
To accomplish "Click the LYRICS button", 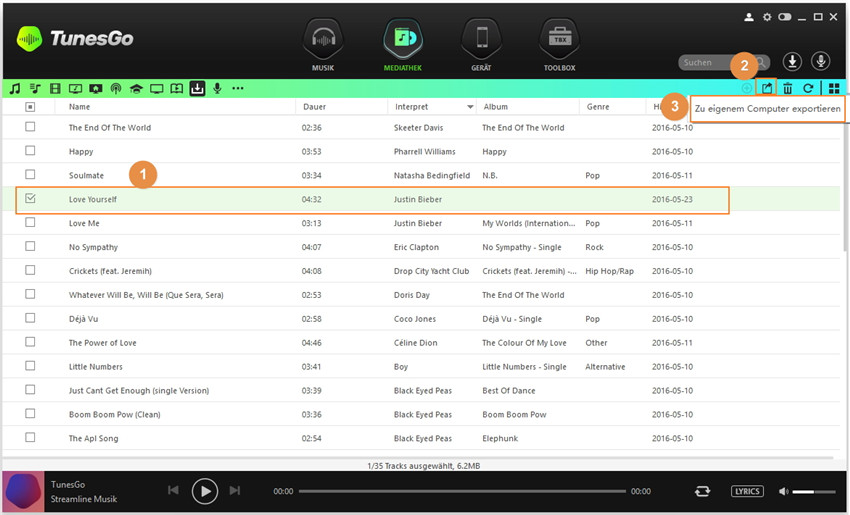I will pyautogui.click(x=747, y=491).
